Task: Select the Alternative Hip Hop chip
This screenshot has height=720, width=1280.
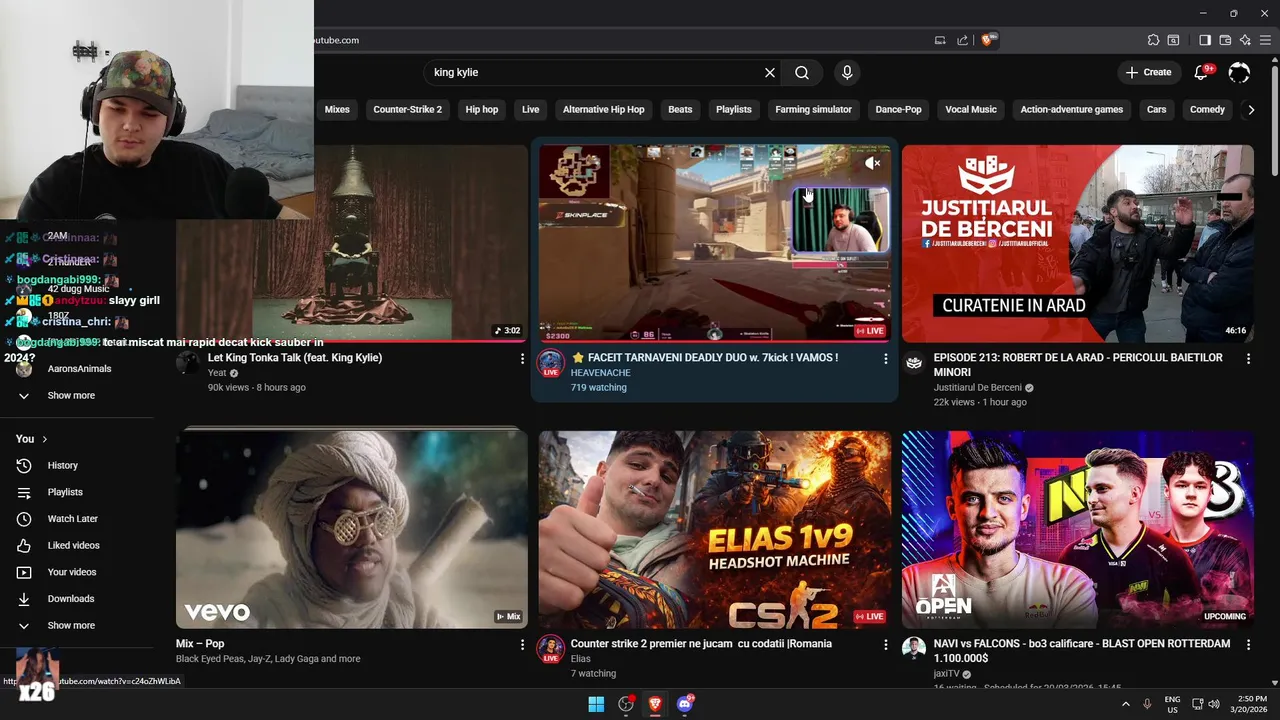Action: 603,110
